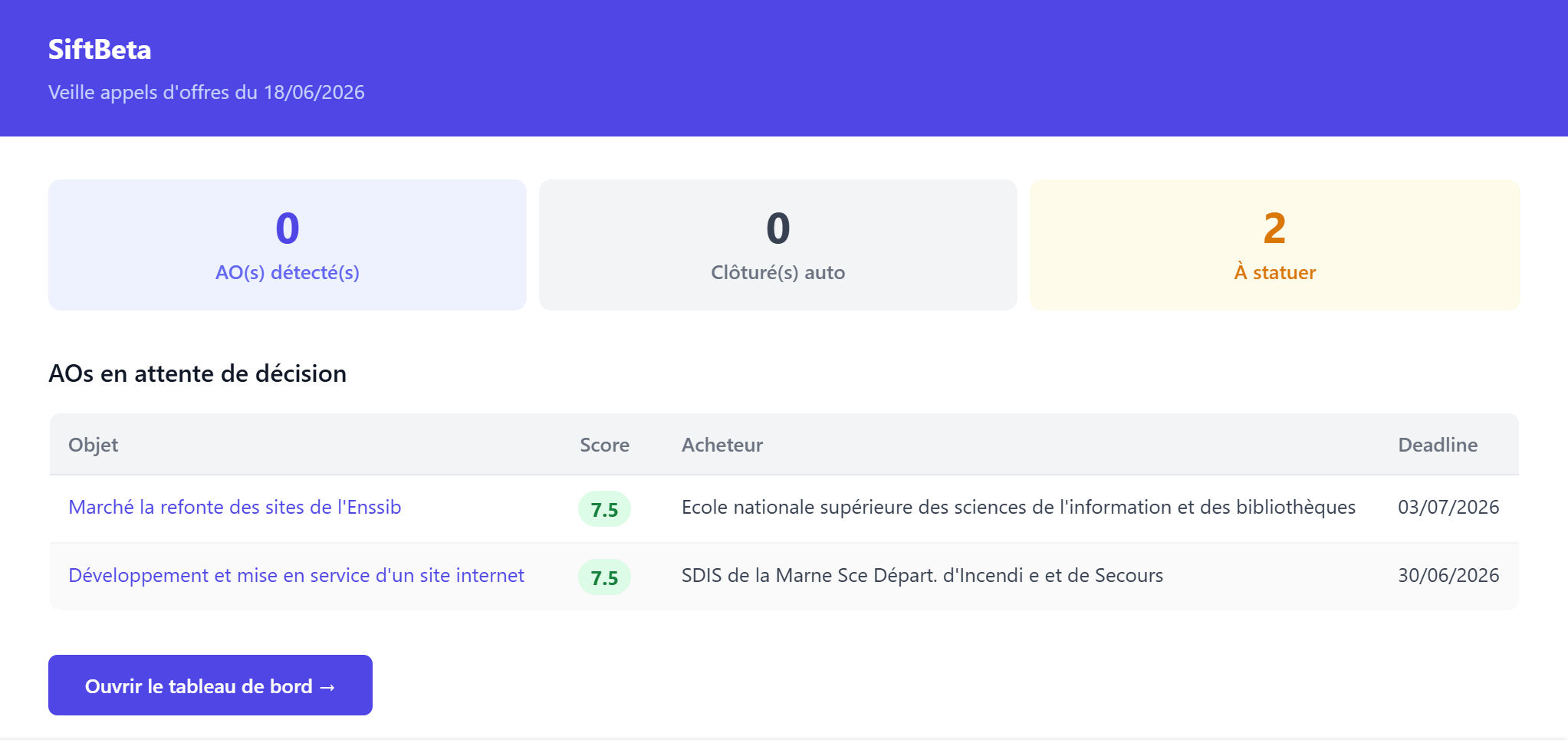The width and height of the screenshot is (1568, 743).
Task: Open the 'Développement et mise en service d'un site internet' link
Action: pos(296,575)
